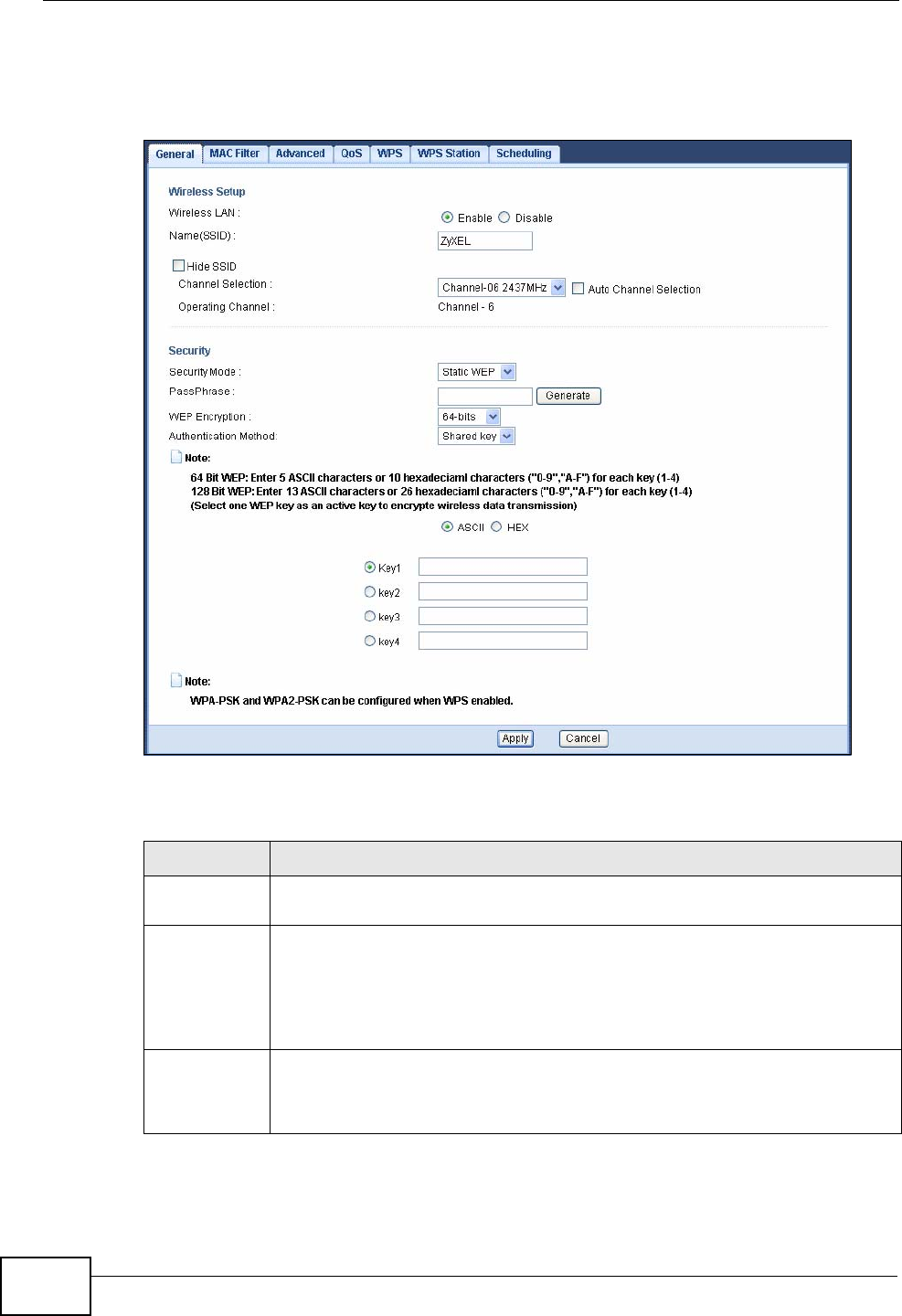Viewport: 902px width, 1316px height.
Task: Click the Key1 input field
Action: pos(503,567)
